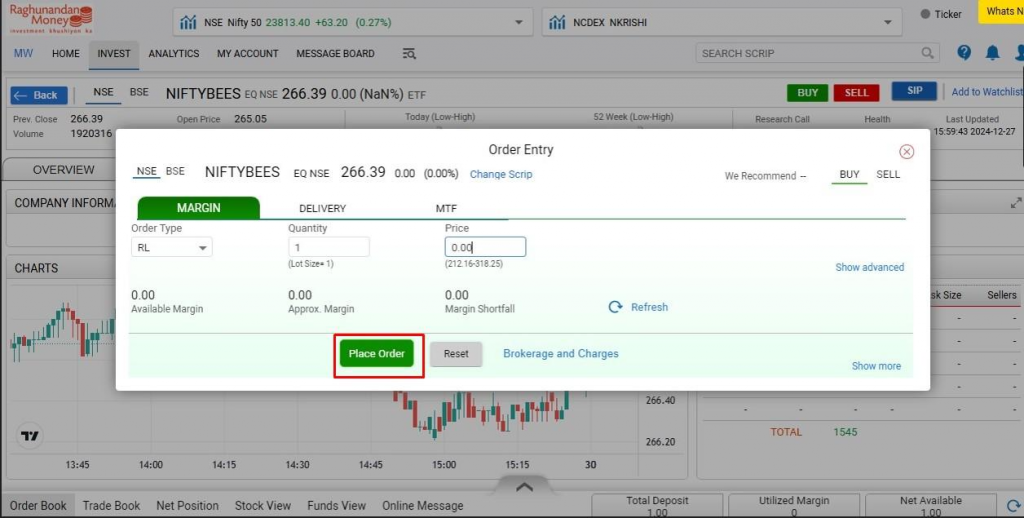Select BSE exchange in Order Entry dialog

pyautogui.click(x=175, y=171)
